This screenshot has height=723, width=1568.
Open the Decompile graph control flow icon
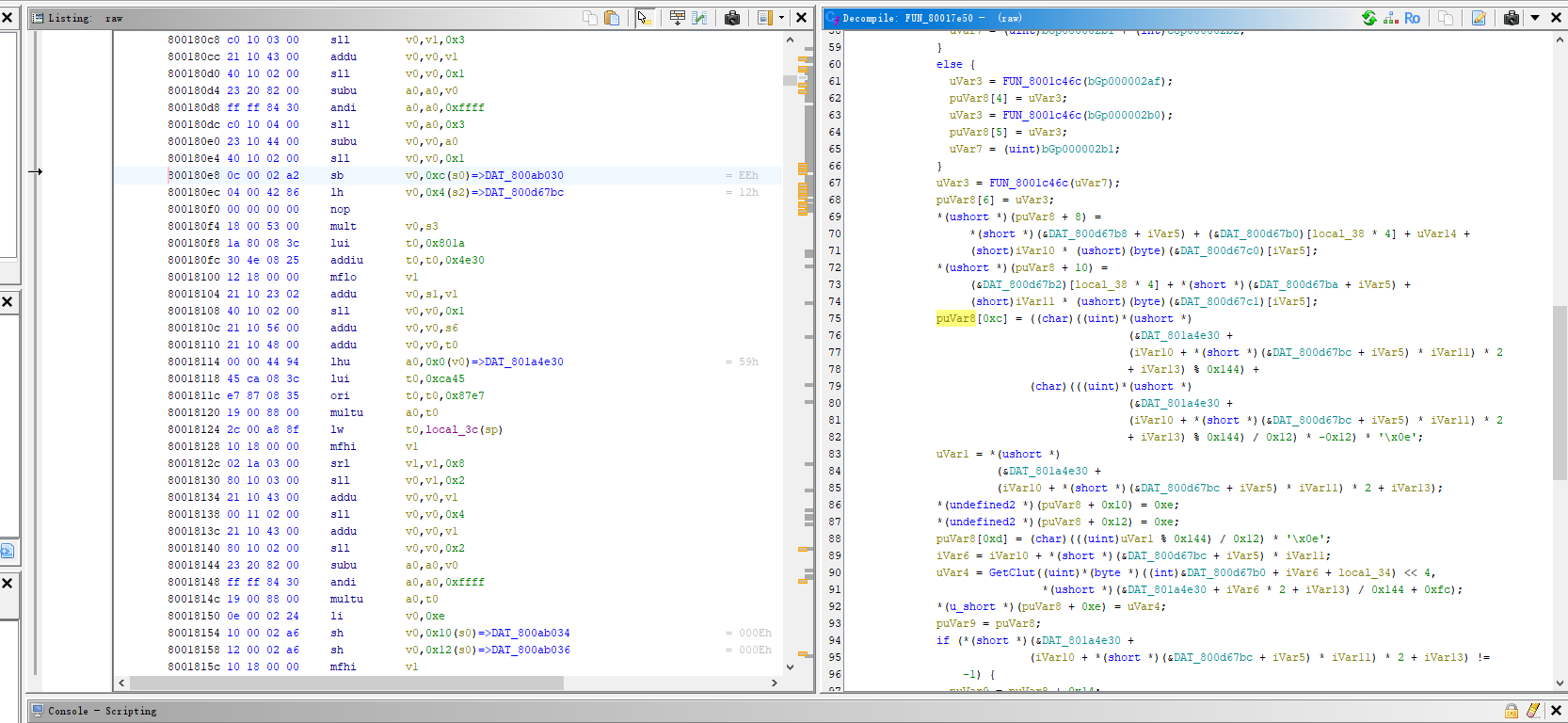click(1390, 18)
